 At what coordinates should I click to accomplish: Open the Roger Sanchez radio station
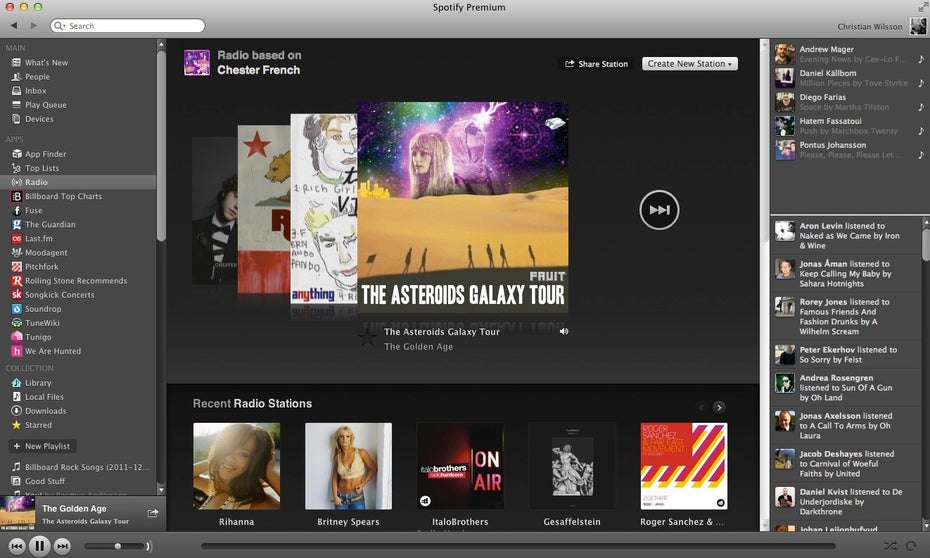(x=684, y=466)
